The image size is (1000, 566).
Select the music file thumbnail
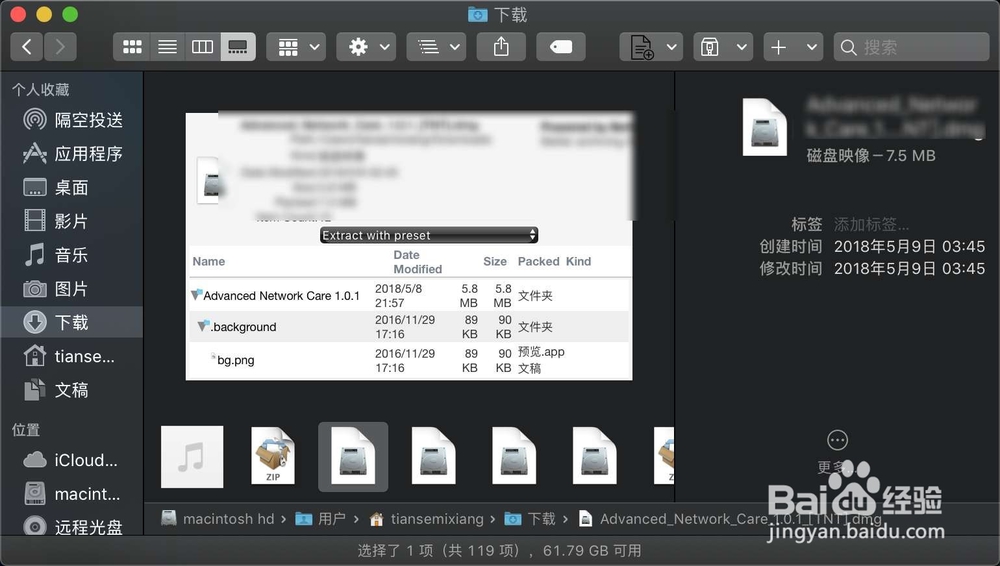[192, 457]
